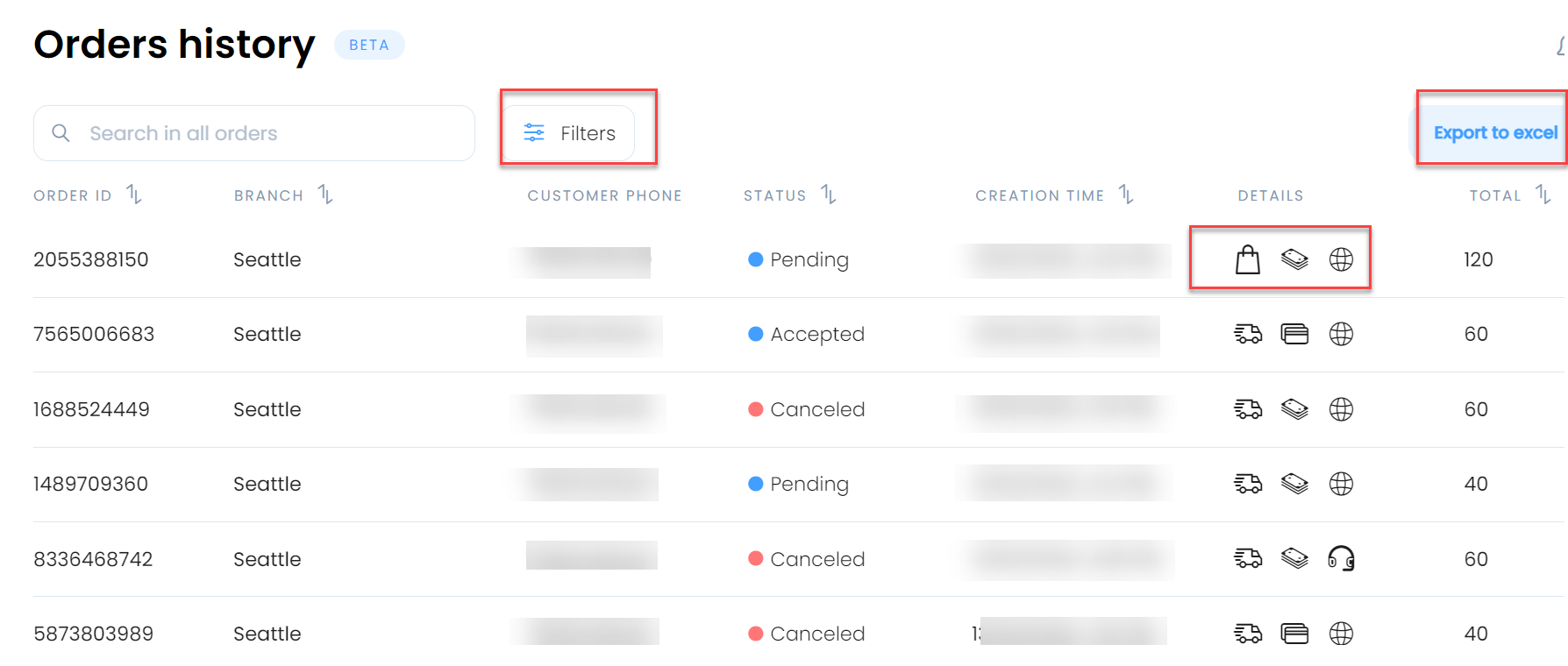Viewport: 1568px width, 666px height.
Task: Focus the Search in all orders field
Action: point(254,133)
